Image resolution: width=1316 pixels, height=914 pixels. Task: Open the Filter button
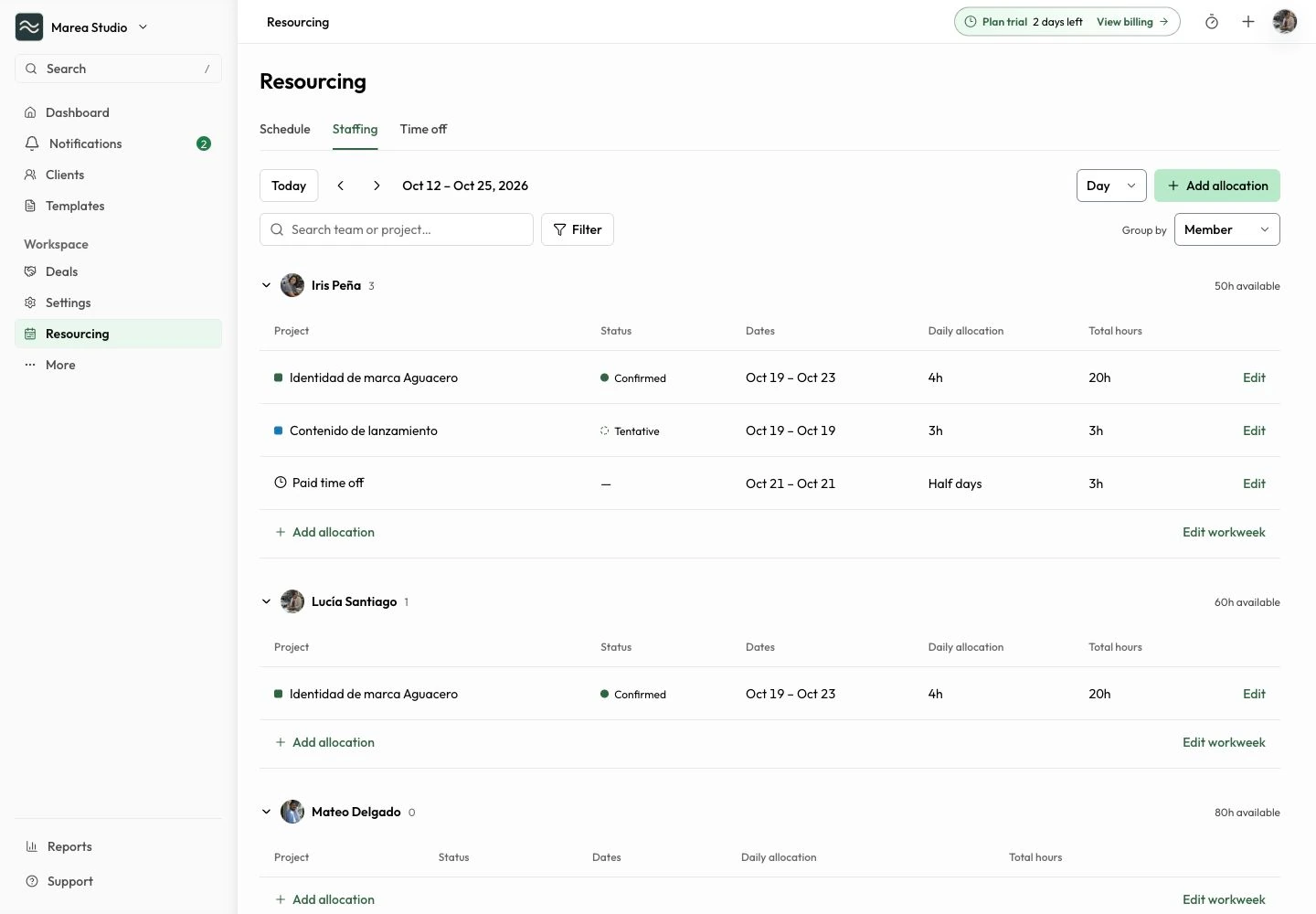[578, 229]
